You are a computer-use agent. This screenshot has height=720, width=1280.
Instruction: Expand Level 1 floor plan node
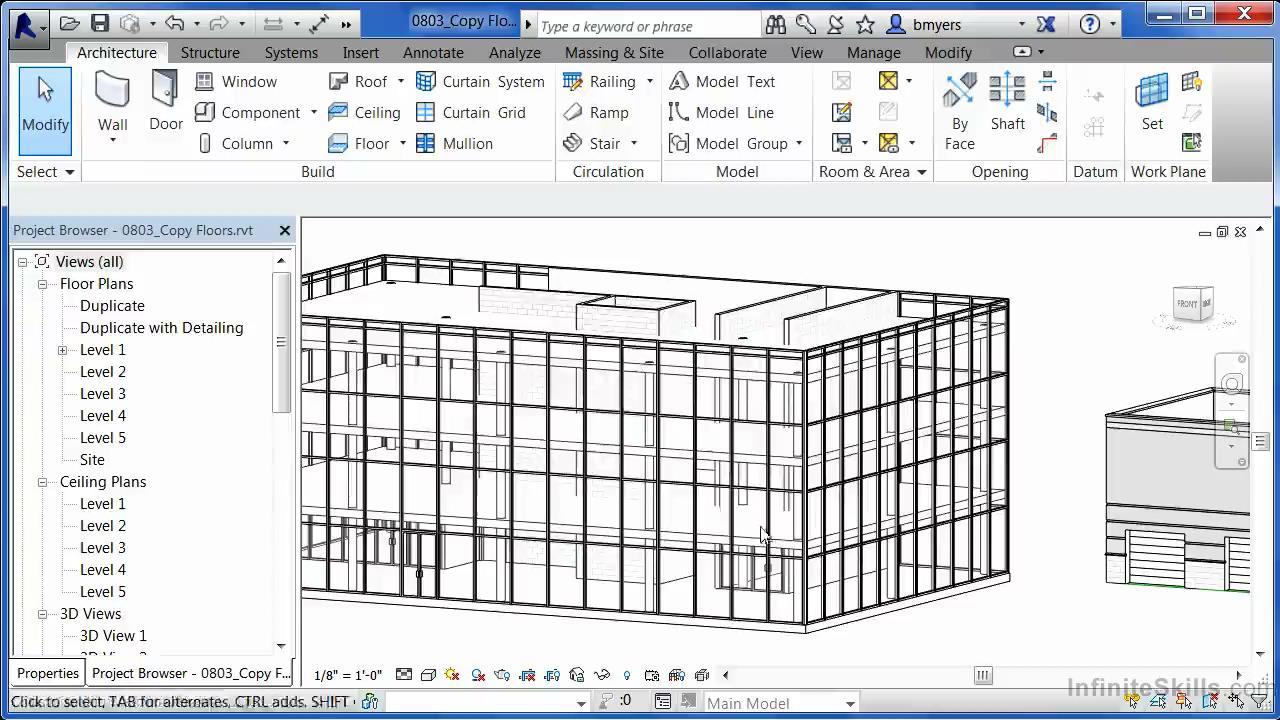click(x=62, y=350)
